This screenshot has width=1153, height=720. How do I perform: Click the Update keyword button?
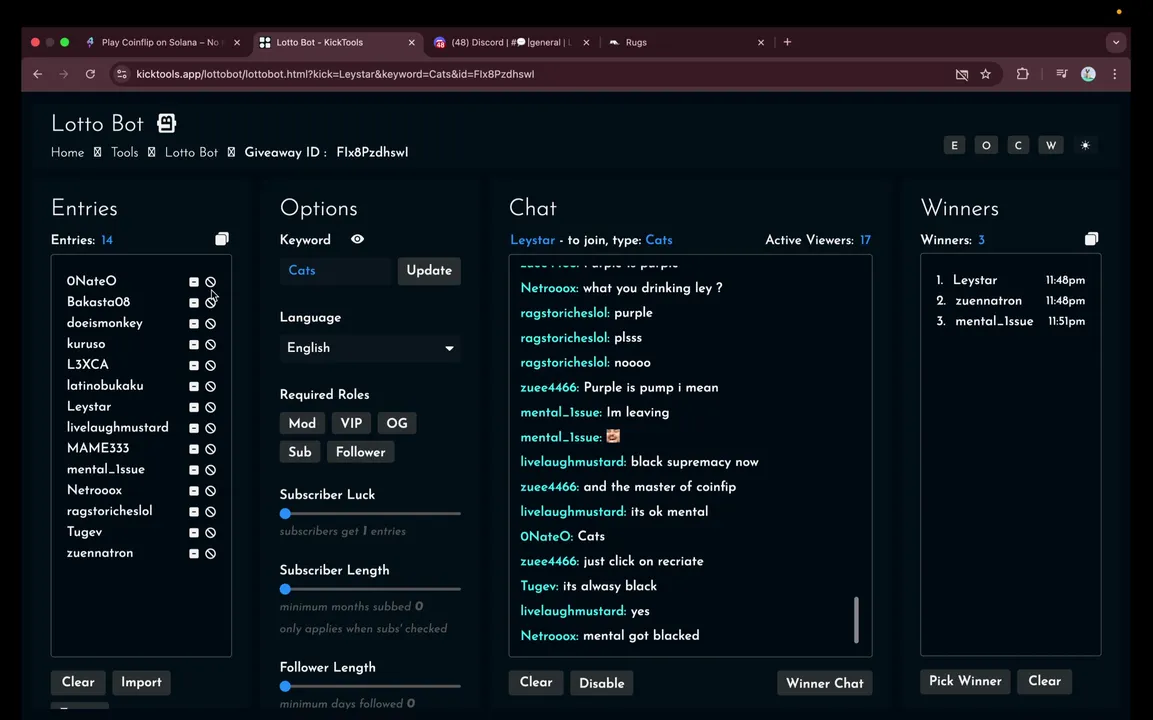(429, 271)
